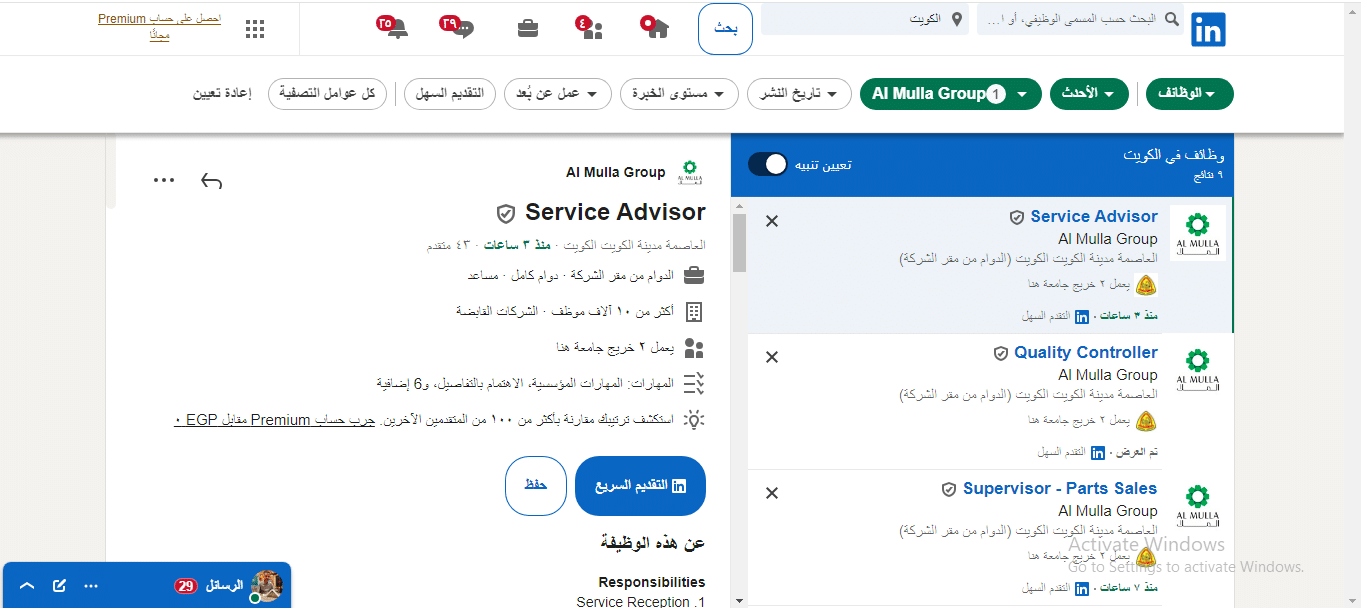Image resolution: width=1361 pixels, height=608 pixels.
Task: Click Al Mulla logo in Supervisor Parts Sales card
Action: tap(1197, 504)
